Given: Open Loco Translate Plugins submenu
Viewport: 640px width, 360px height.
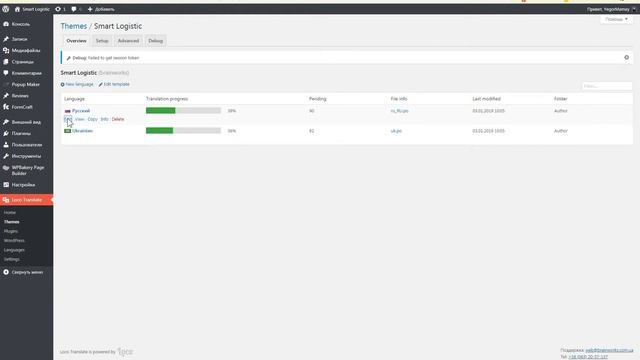Looking at the screenshot, I should [11, 231].
